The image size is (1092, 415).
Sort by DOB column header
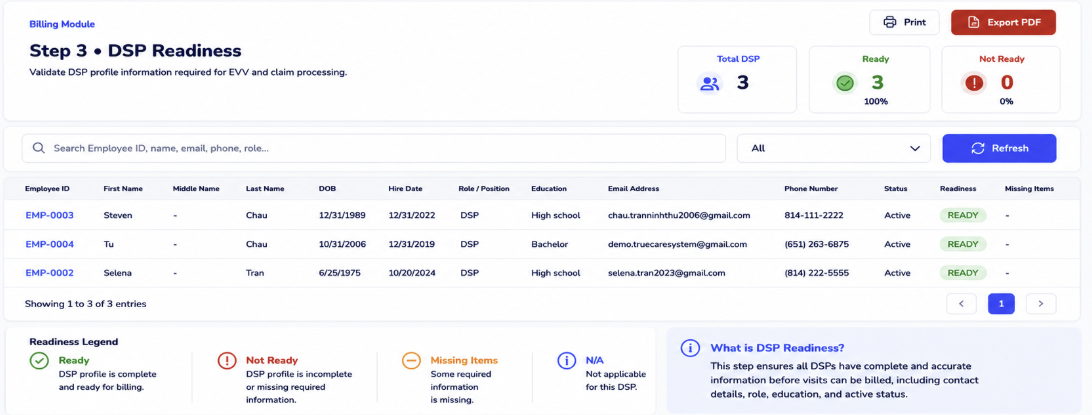(327, 189)
